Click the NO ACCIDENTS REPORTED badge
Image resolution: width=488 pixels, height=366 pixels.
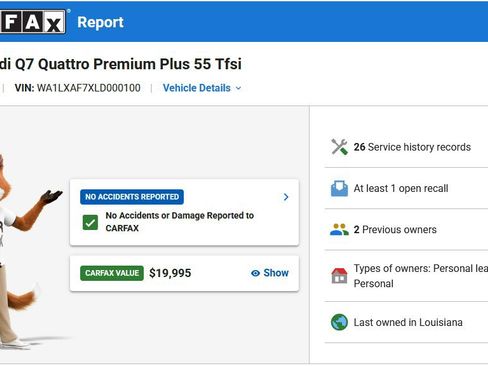(132, 197)
